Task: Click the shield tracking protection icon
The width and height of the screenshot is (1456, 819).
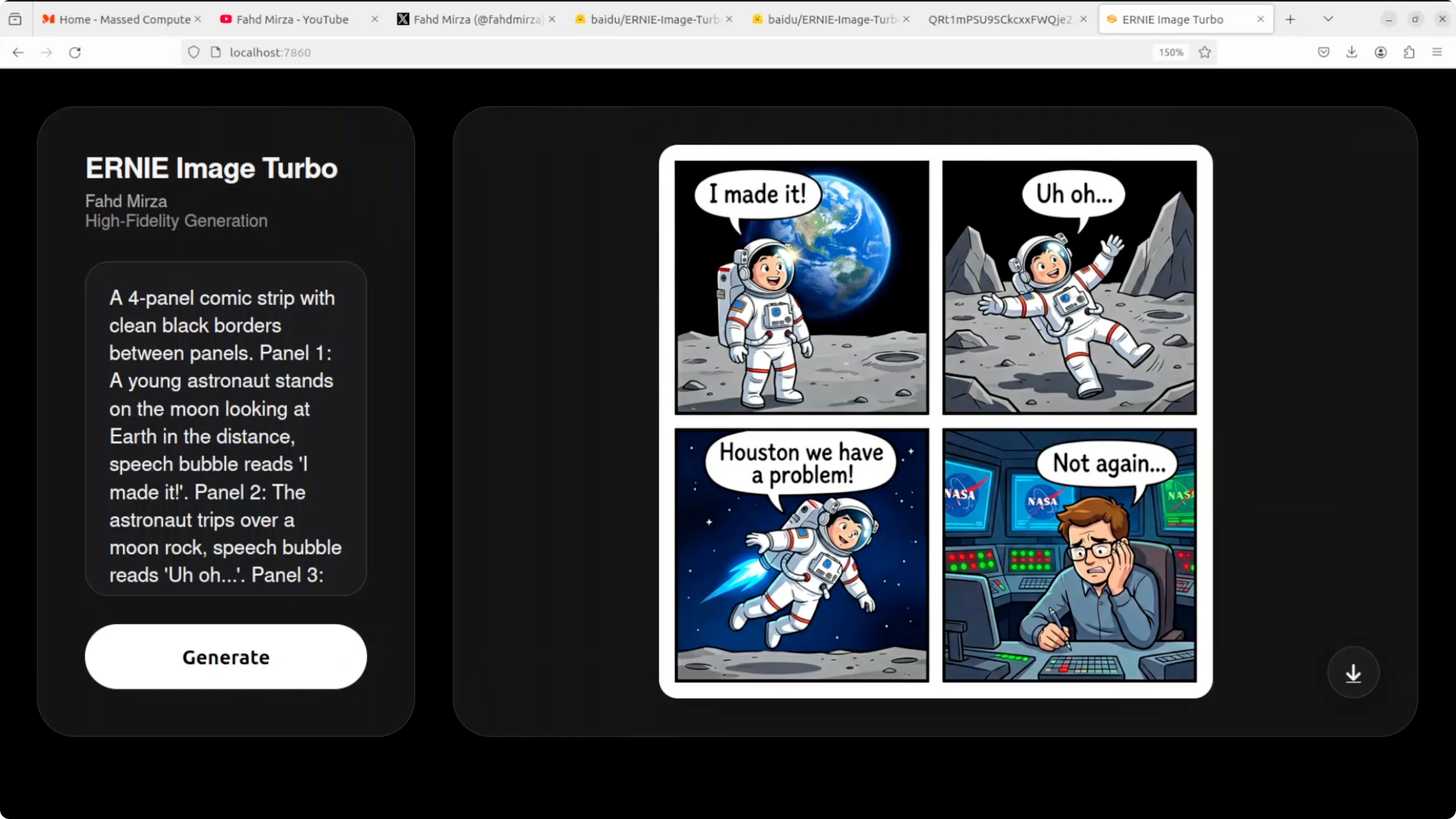Action: pyautogui.click(x=194, y=53)
